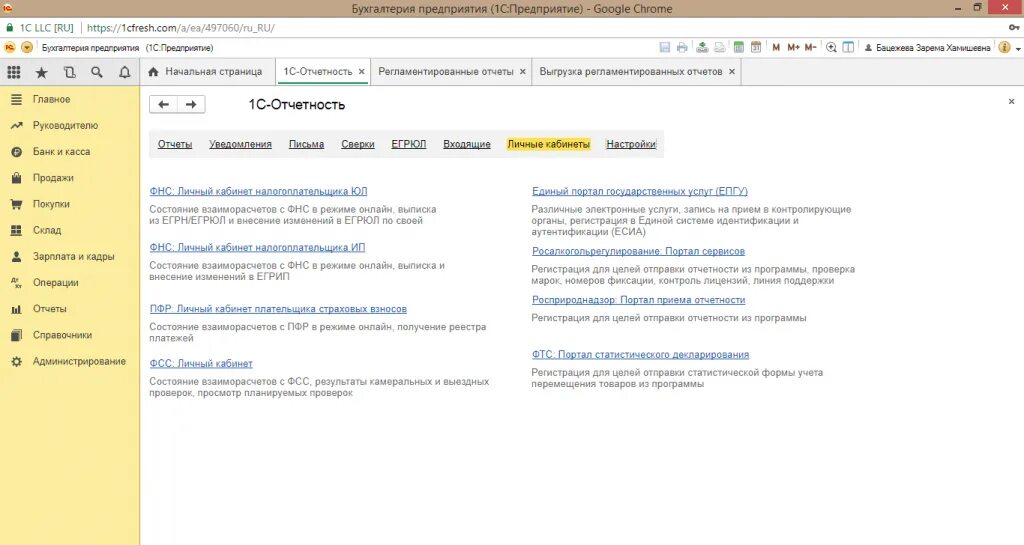Screen dimensions: 1024x545
Task: Open the favorites star icon
Action: [41, 72]
